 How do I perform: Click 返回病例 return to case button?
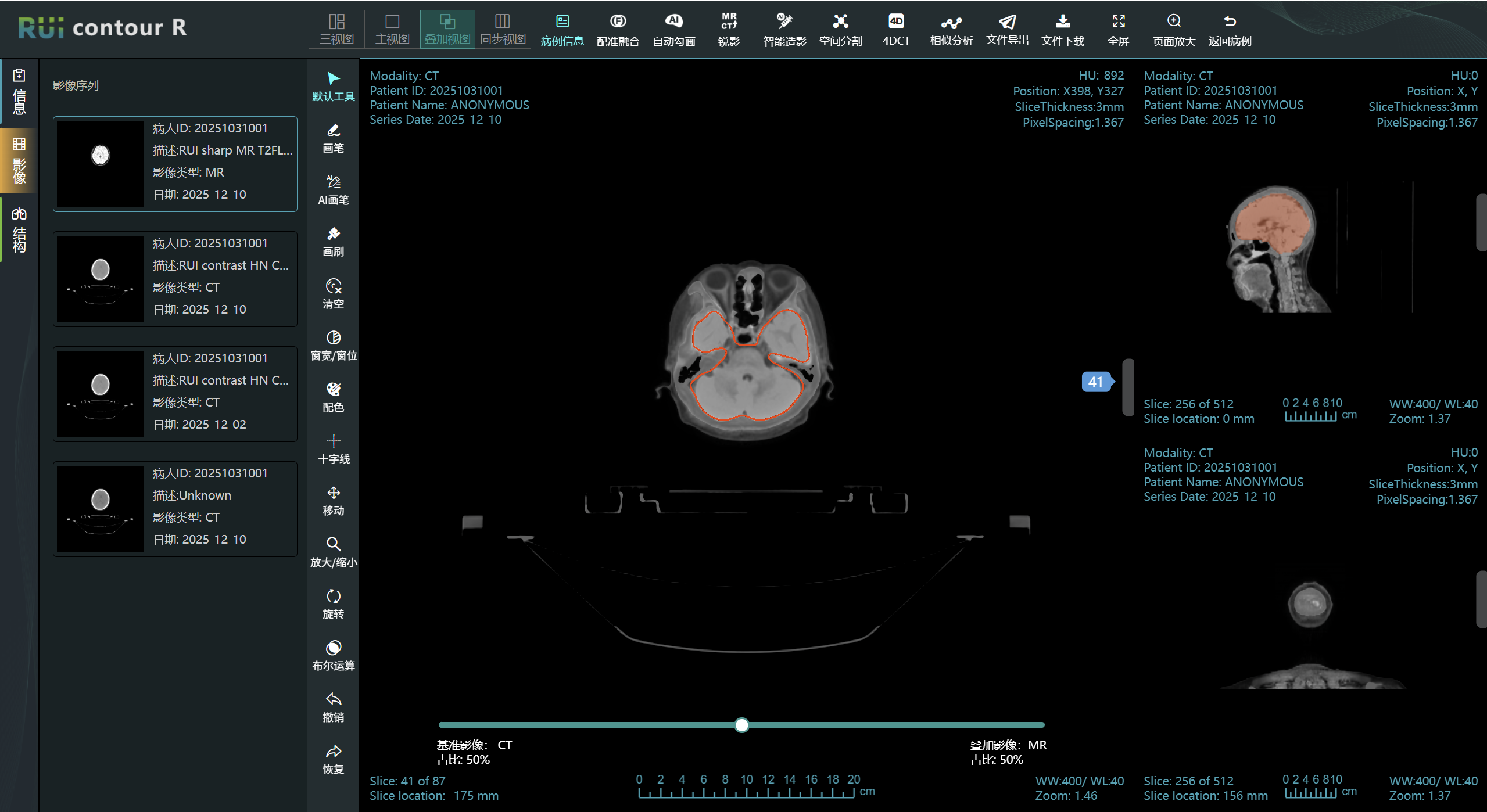click(1229, 29)
